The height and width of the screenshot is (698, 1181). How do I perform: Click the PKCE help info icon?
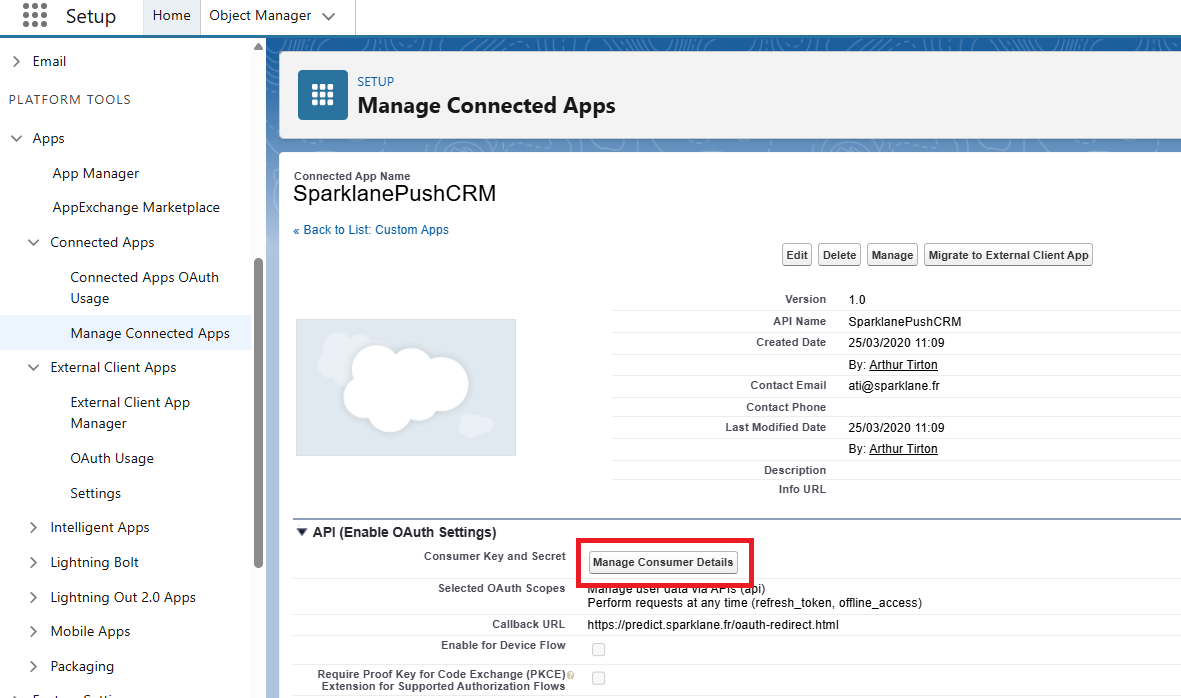pyautogui.click(x=570, y=675)
